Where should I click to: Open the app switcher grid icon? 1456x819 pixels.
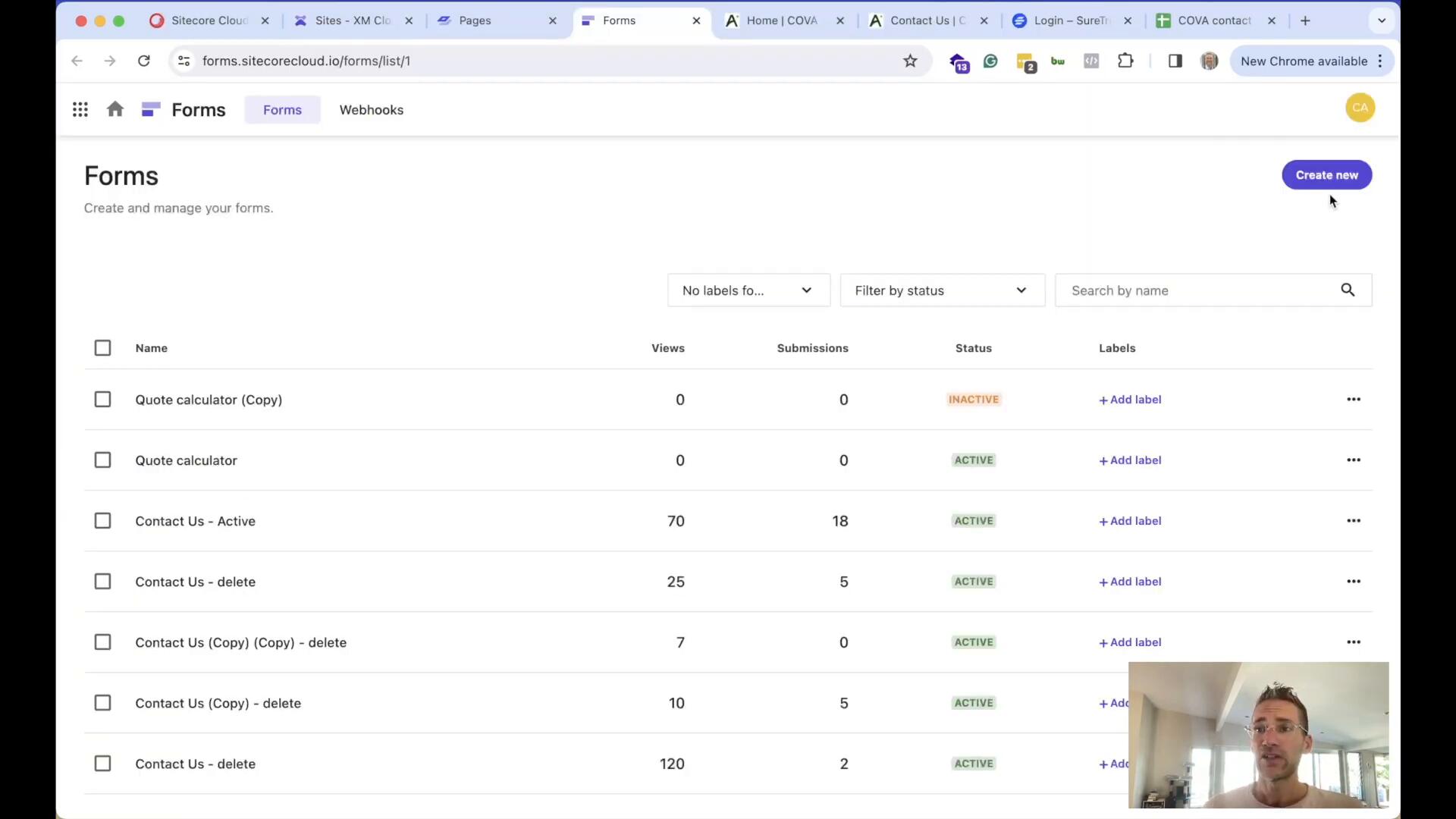[80, 110]
